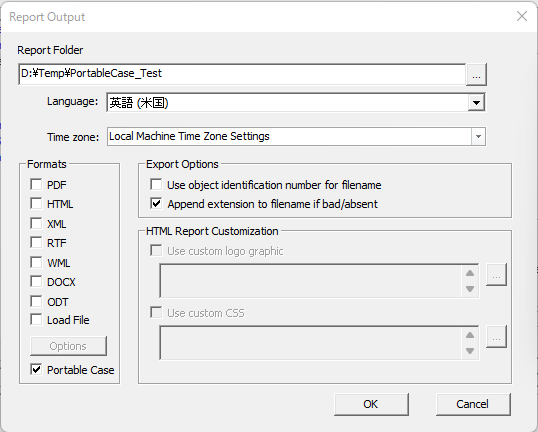Enable use object identification number for filename

click(x=156, y=184)
